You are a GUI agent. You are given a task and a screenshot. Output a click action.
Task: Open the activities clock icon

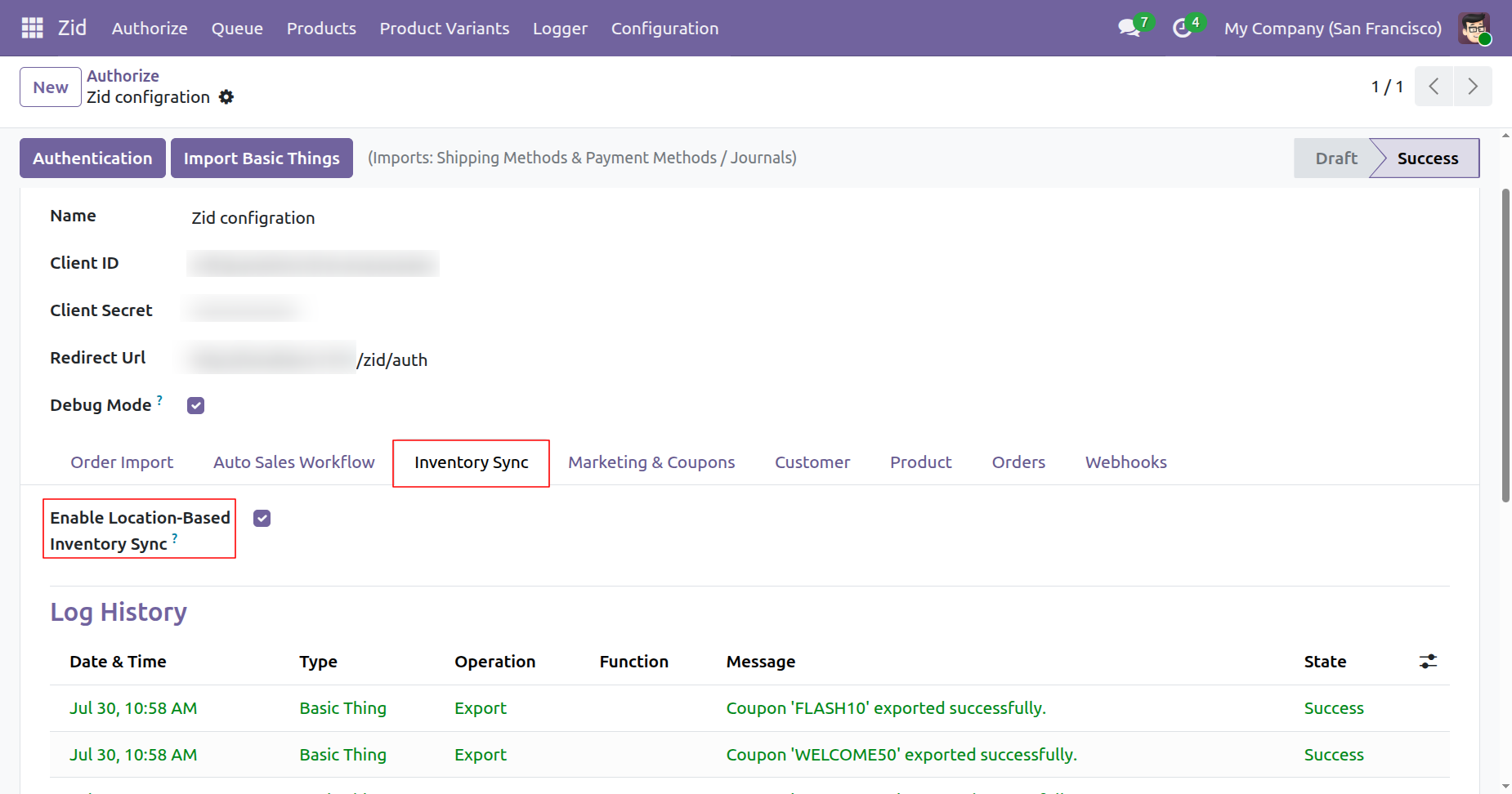pos(1182,29)
